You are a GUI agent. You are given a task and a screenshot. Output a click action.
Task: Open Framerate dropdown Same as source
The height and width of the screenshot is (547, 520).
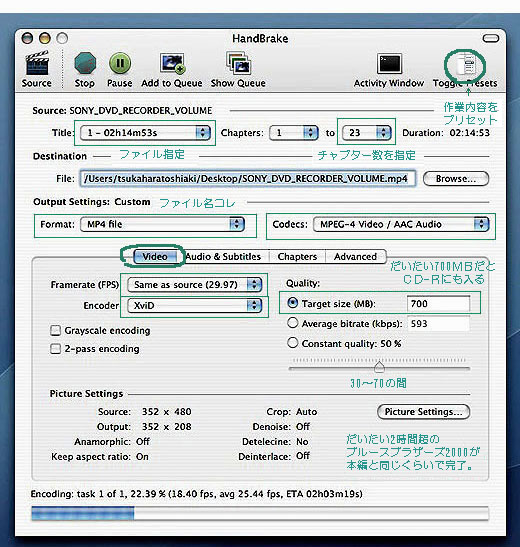[195, 285]
